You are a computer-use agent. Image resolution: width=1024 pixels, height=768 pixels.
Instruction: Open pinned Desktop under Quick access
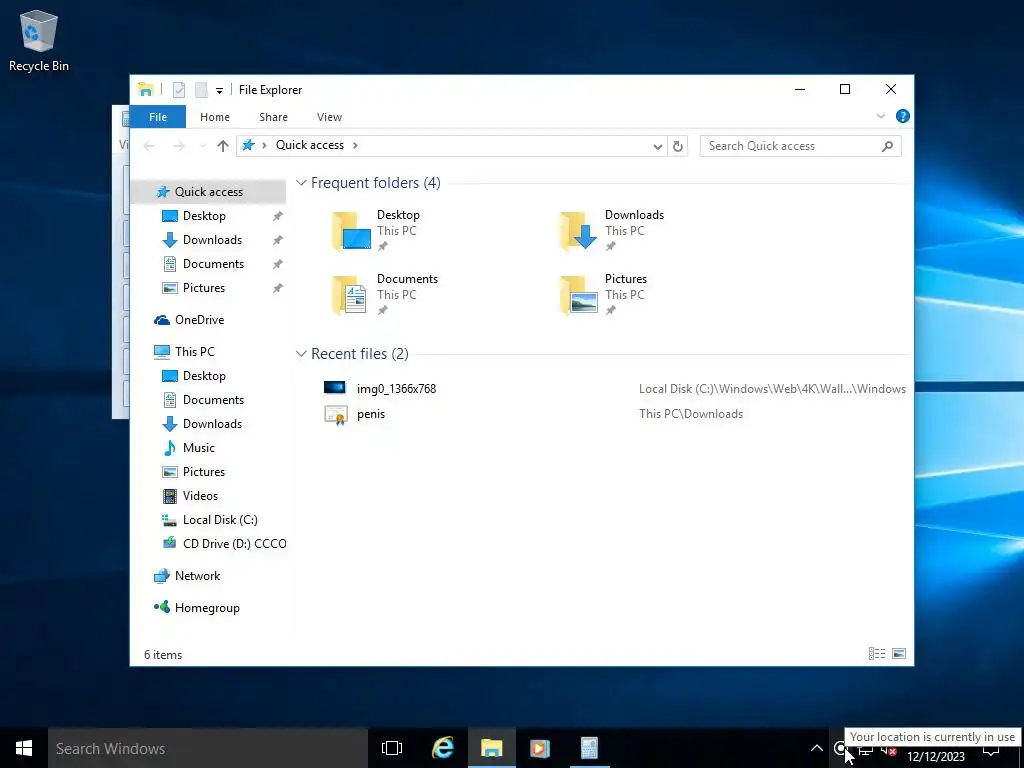(x=204, y=216)
